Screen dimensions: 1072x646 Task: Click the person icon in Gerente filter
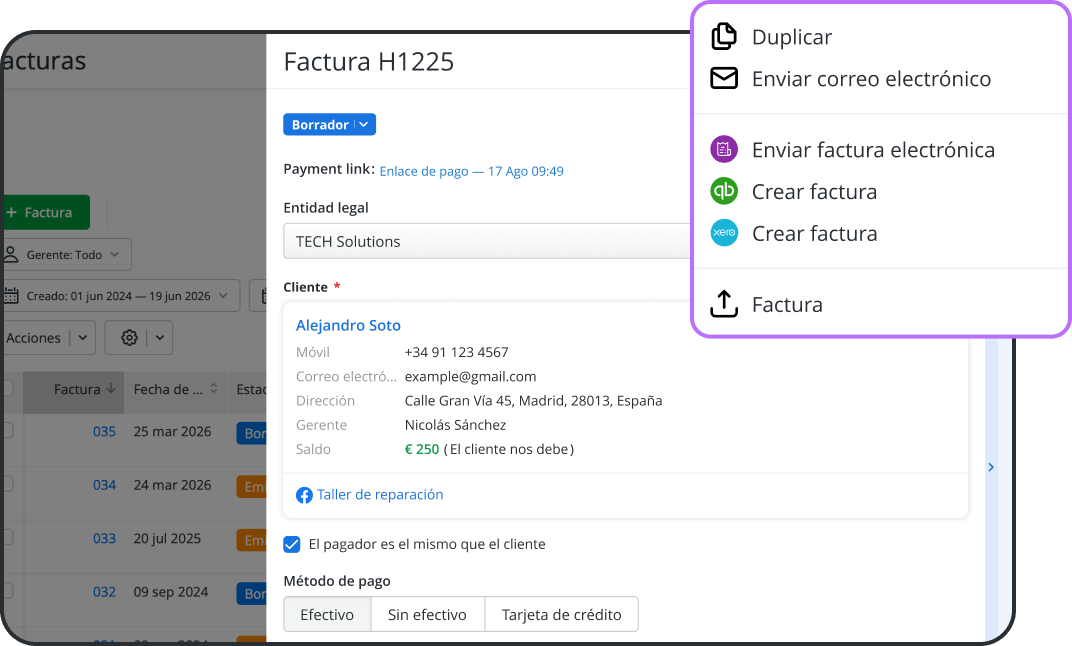tap(11, 254)
